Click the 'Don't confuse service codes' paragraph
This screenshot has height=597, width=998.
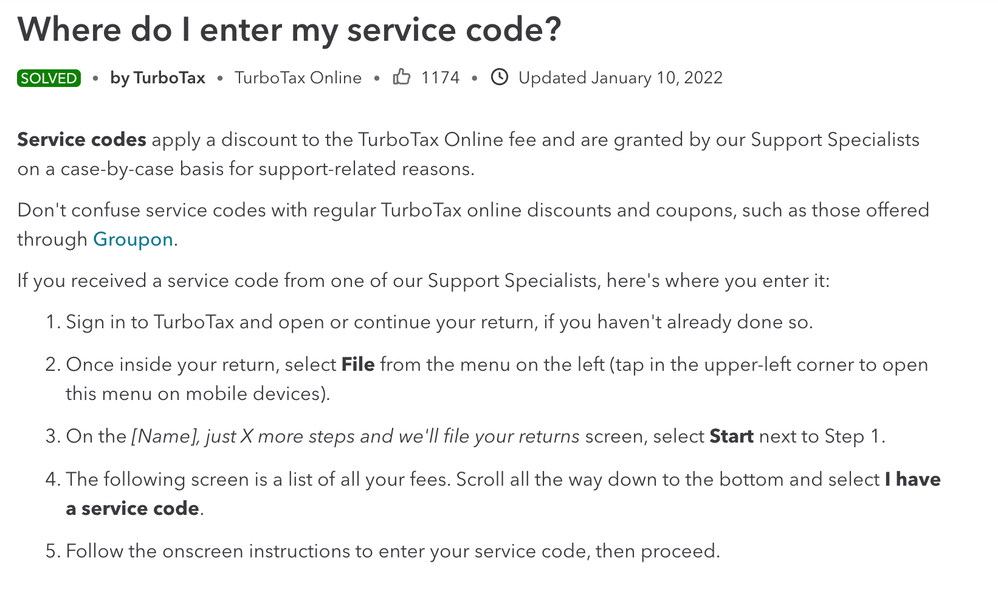(x=473, y=225)
